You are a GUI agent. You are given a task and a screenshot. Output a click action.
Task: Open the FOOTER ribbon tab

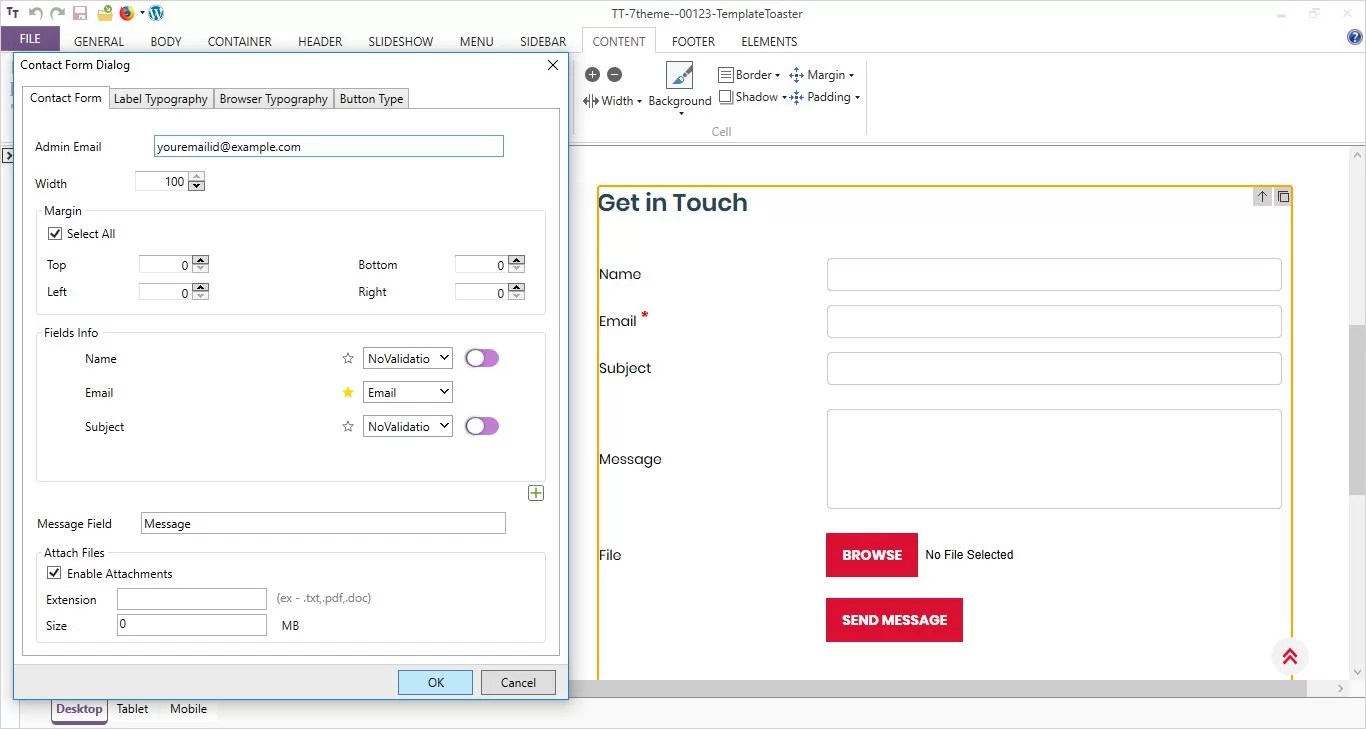693,41
